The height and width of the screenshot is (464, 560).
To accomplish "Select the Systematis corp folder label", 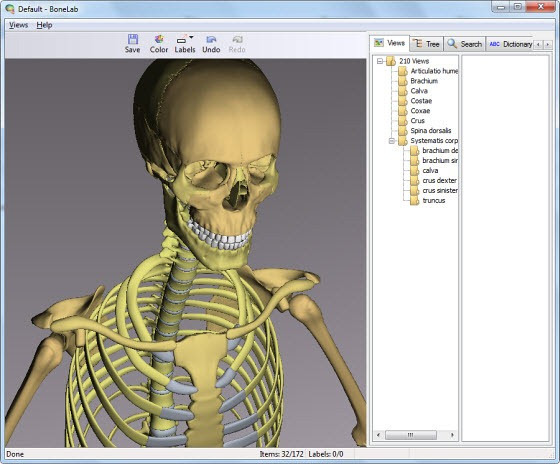I will (434, 141).
